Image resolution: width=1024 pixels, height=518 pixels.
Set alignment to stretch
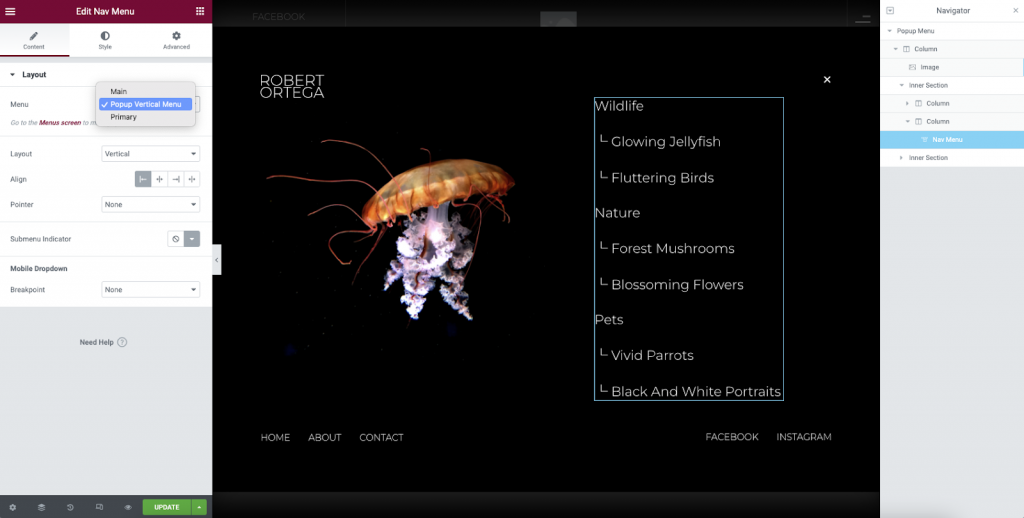coord(192,179)
